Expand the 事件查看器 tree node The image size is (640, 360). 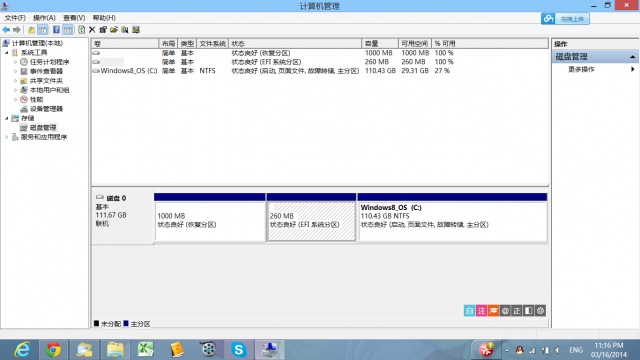[16, 71]
